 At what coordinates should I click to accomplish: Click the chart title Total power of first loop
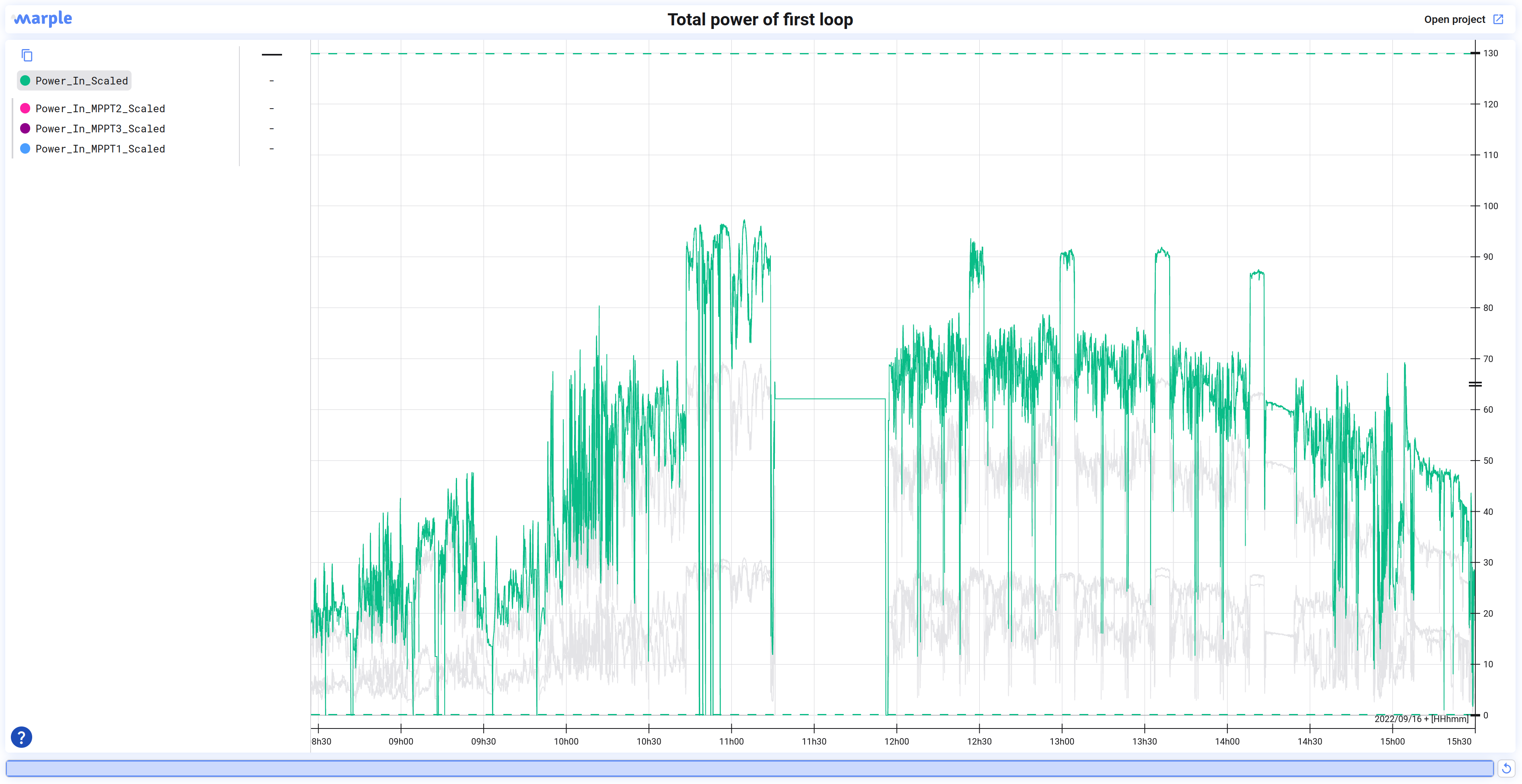(x=760, y=19)
